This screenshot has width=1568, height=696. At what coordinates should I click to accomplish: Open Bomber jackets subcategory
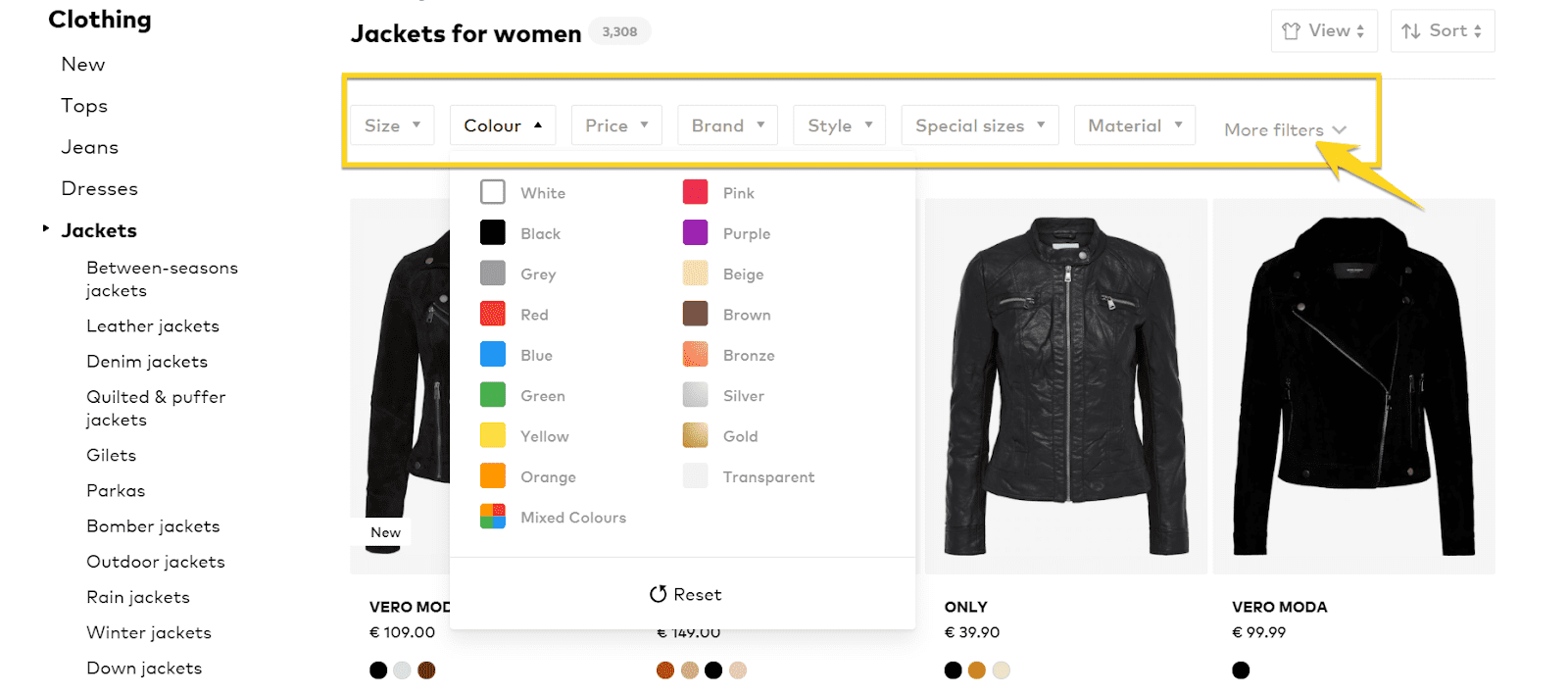[153, 526]
